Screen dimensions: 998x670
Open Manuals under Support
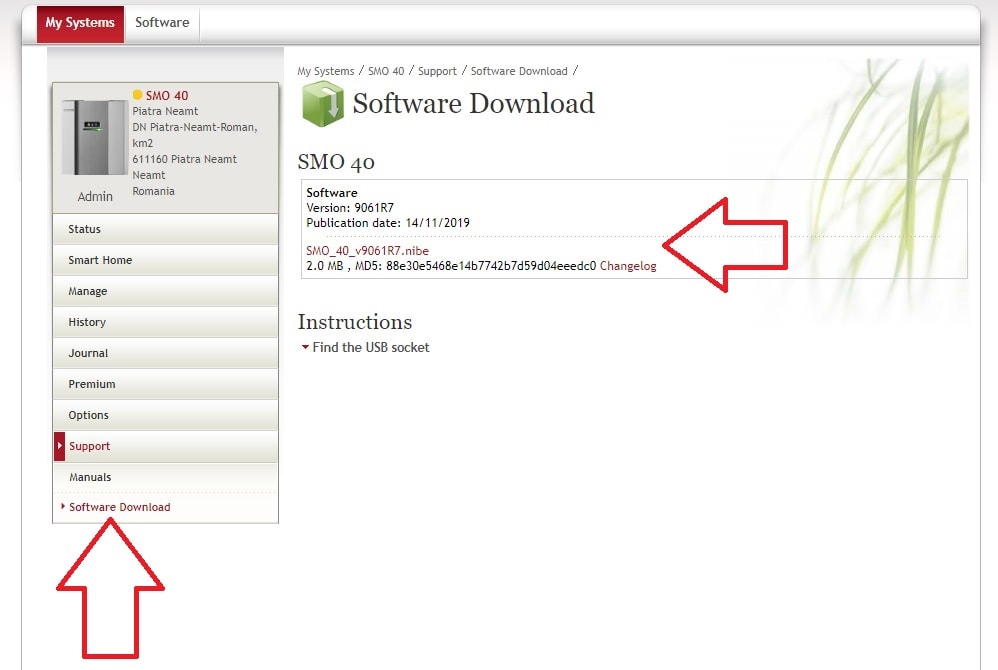[90, 477]
